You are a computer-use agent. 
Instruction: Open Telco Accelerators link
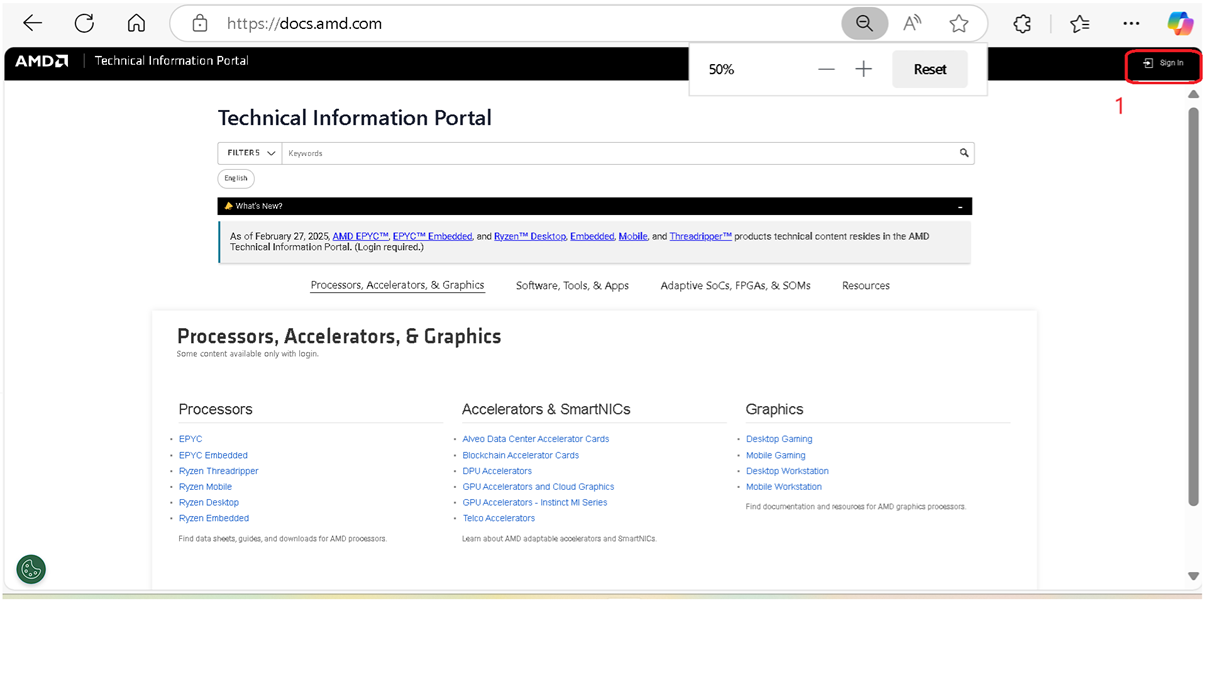point(498,518)
